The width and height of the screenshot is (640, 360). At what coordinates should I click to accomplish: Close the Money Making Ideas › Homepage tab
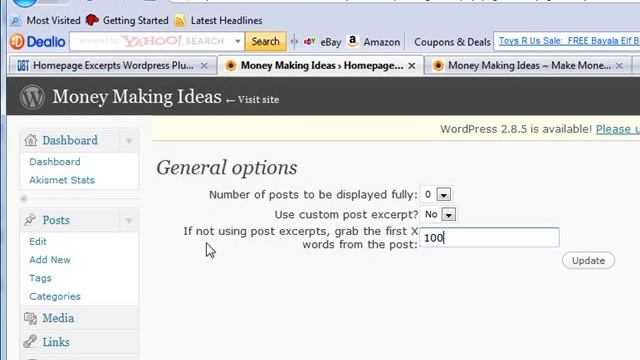pos(412,66)
